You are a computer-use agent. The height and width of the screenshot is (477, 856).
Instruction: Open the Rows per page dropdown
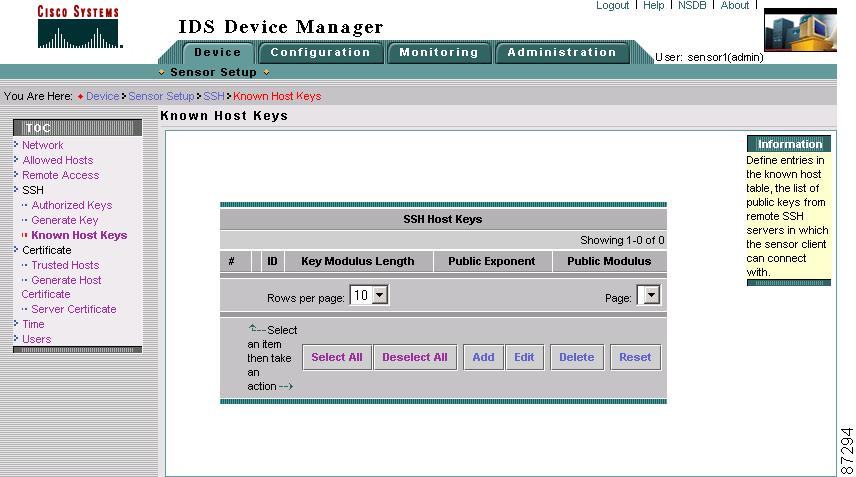[369, 295]
